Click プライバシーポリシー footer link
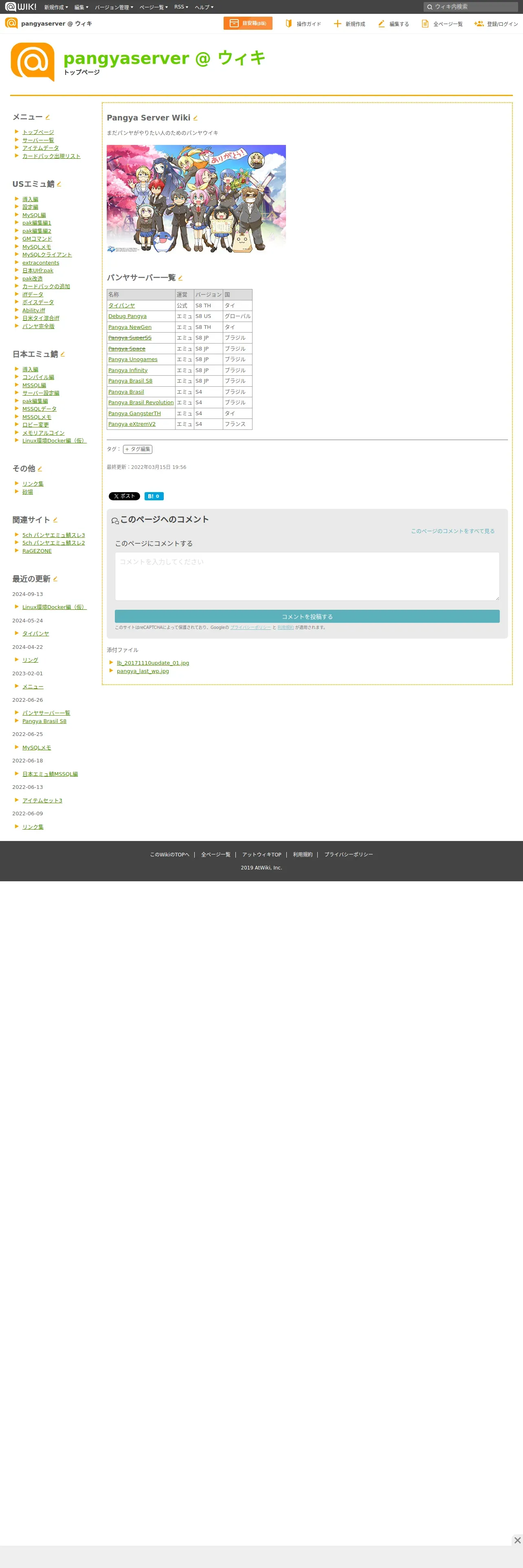Viewport: 523px width, 1568px height. [x=348, y=854]
